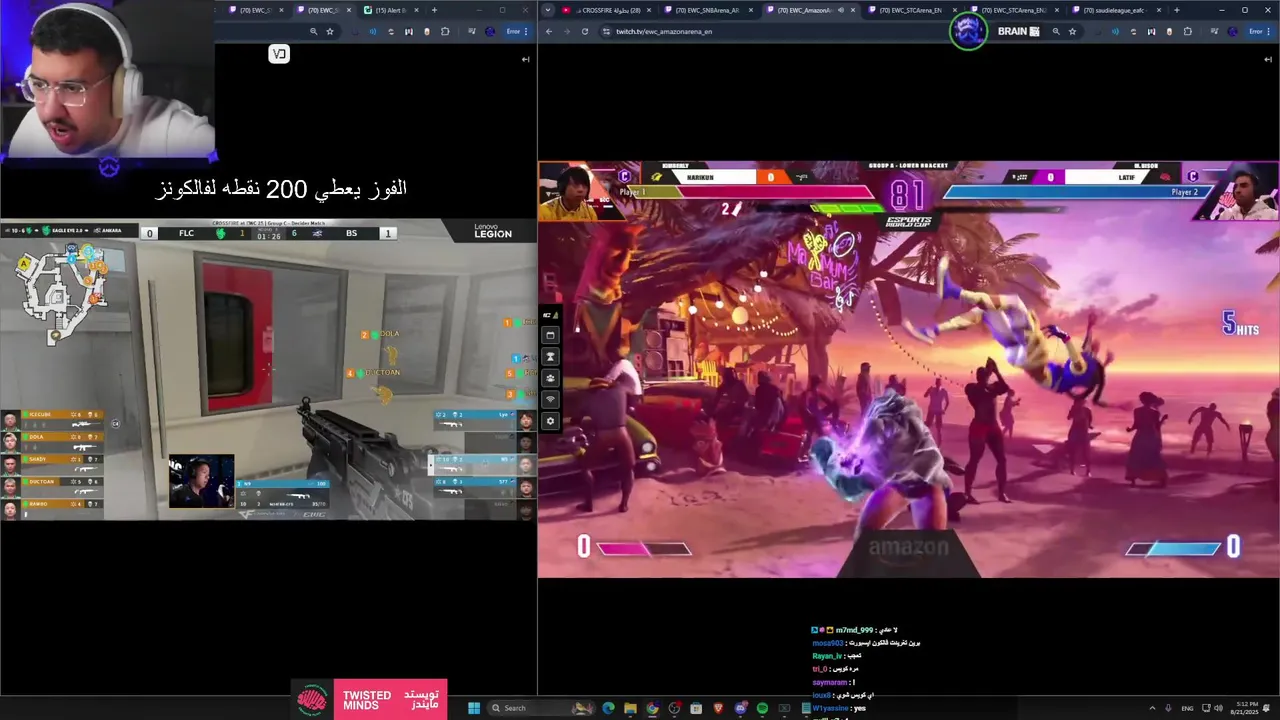This screenshot has height=720, width=1280.
Task: Open the saudieleague_eafc tab
Action: click(1115, 10)
